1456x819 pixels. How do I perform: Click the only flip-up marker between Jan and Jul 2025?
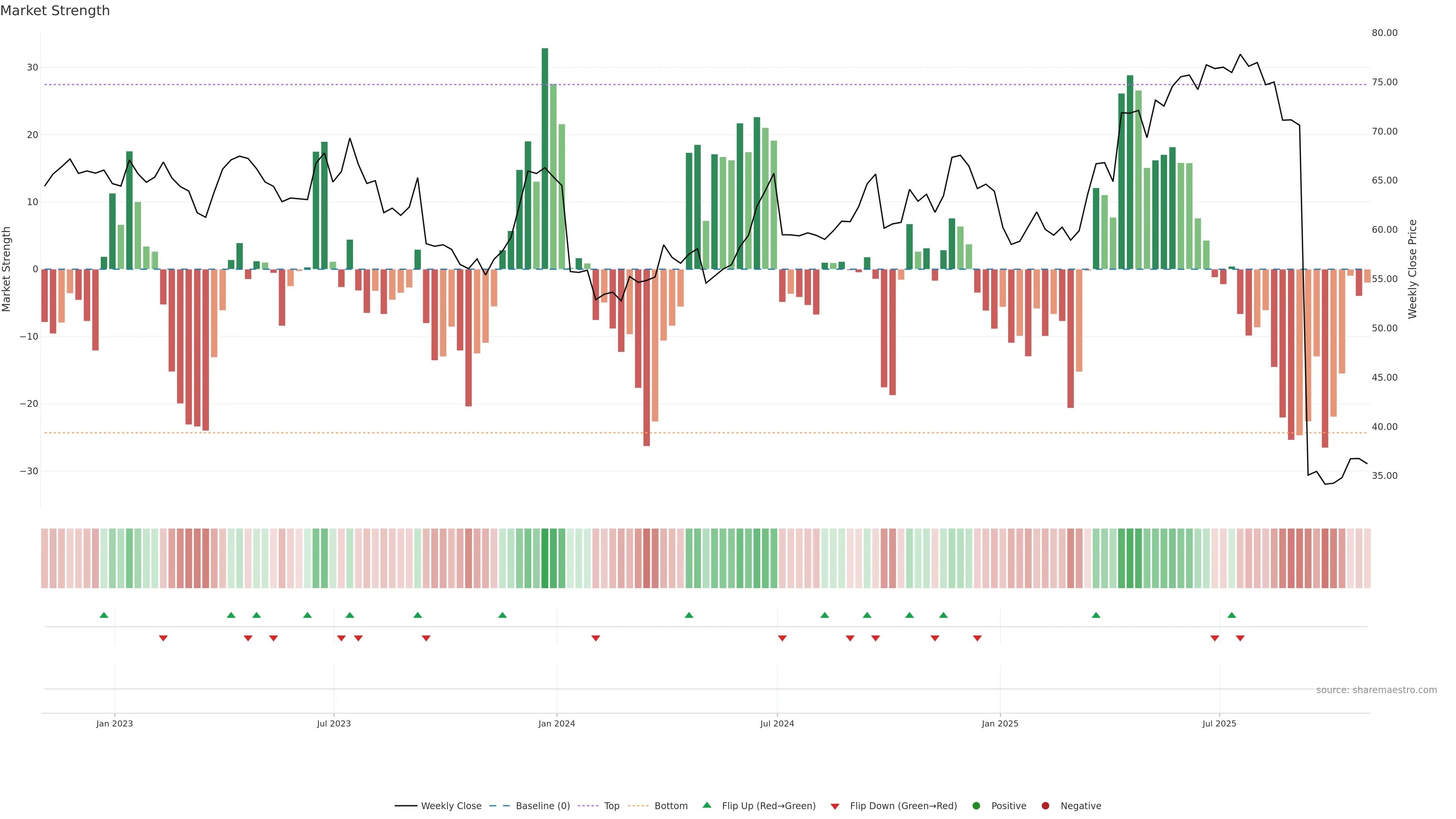(1096, 615)
